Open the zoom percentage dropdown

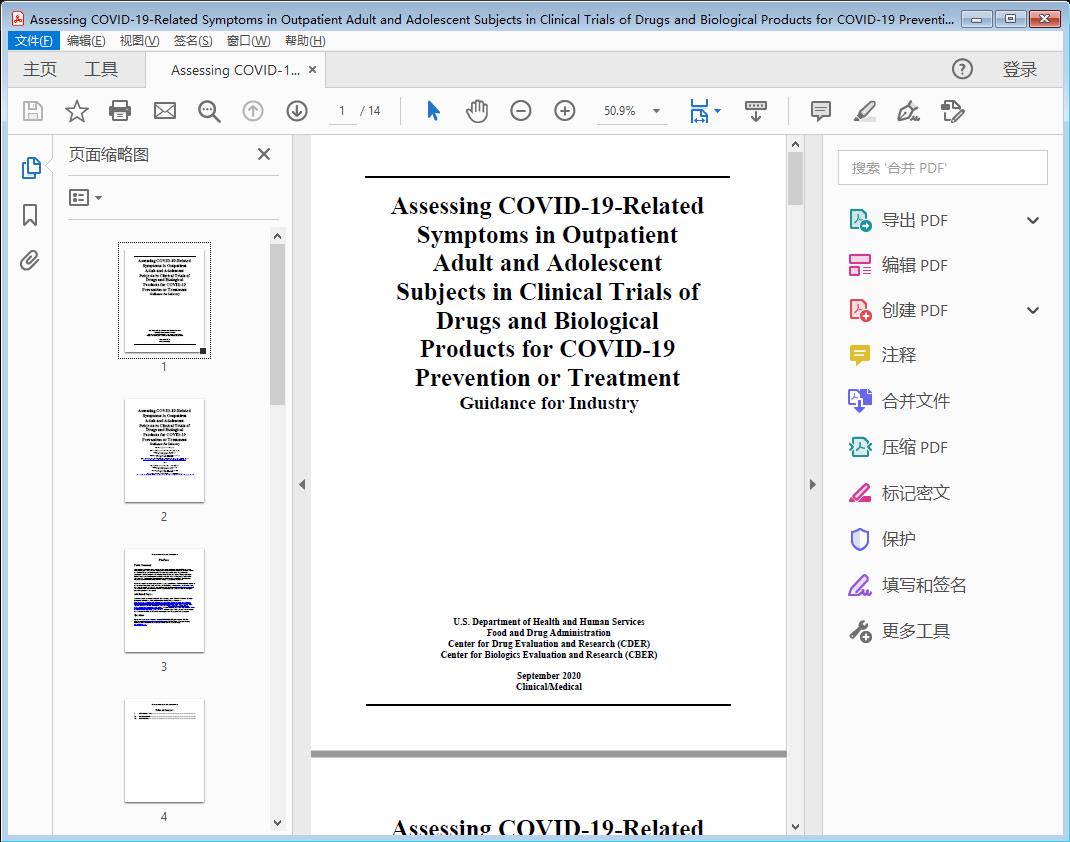point(656,111)
